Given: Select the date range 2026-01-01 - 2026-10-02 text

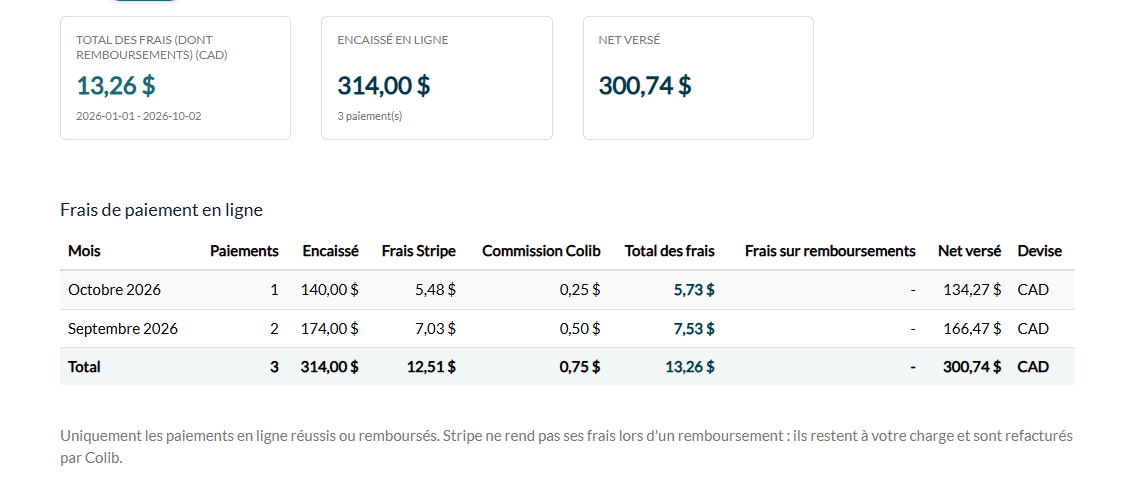Looking at the screenshot, I should [139, 116].
